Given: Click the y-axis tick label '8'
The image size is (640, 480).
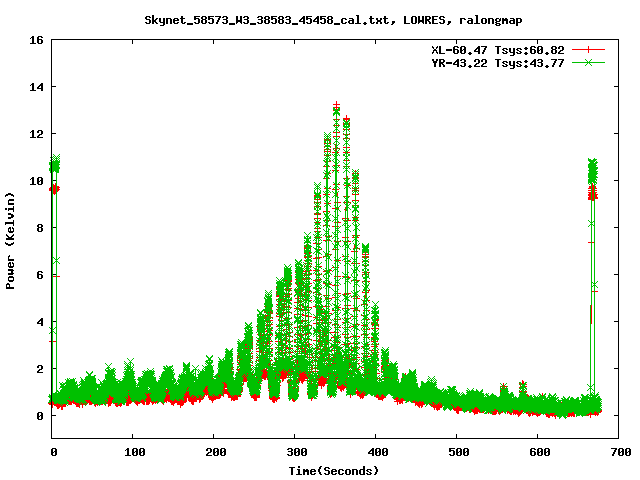Looking at the screenshot, I should (x=40, y=228).
